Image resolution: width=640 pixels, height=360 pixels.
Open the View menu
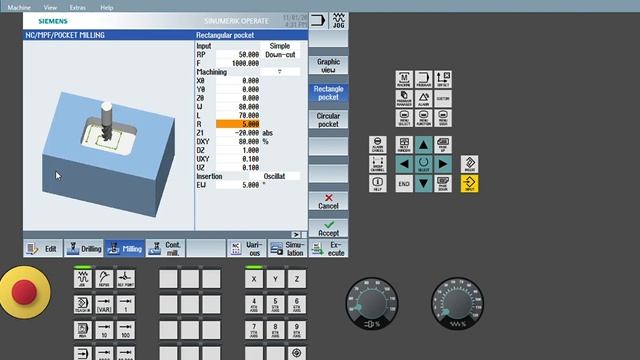tap(50, 7)
